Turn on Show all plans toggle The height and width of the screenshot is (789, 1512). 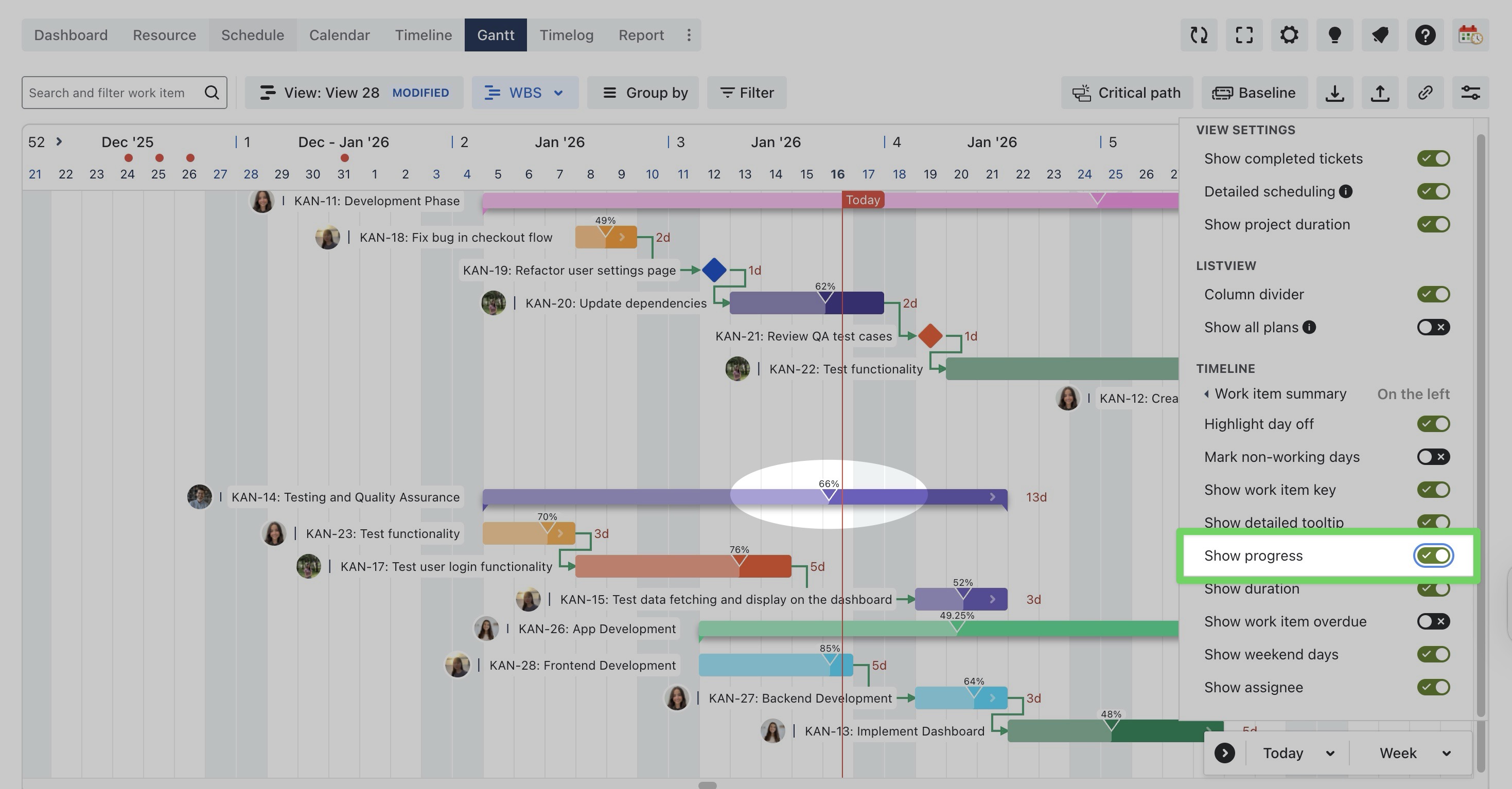tap(1433, 327)
